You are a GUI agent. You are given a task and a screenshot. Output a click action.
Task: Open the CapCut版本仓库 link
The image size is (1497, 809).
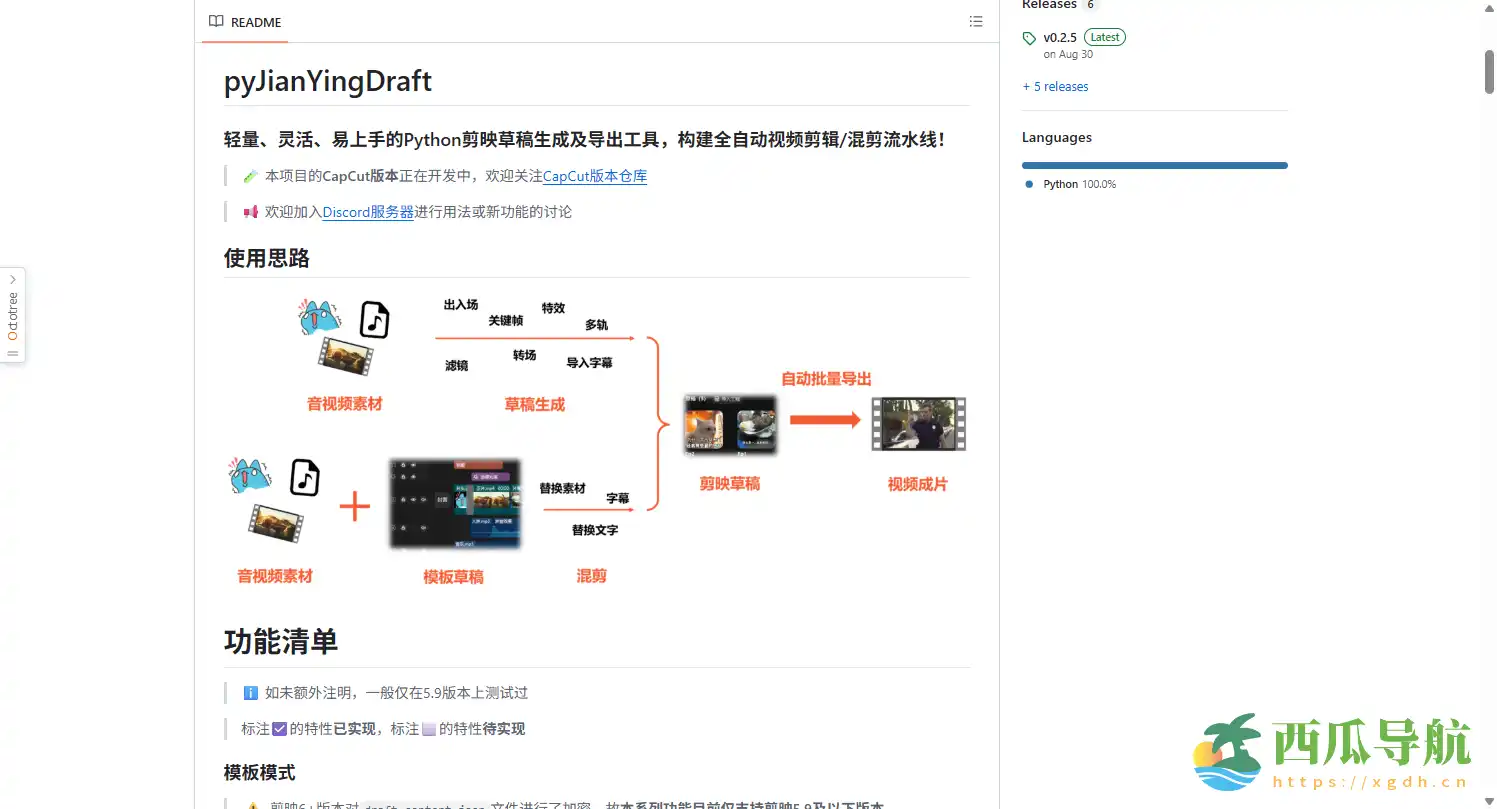[x=594, y=176]
